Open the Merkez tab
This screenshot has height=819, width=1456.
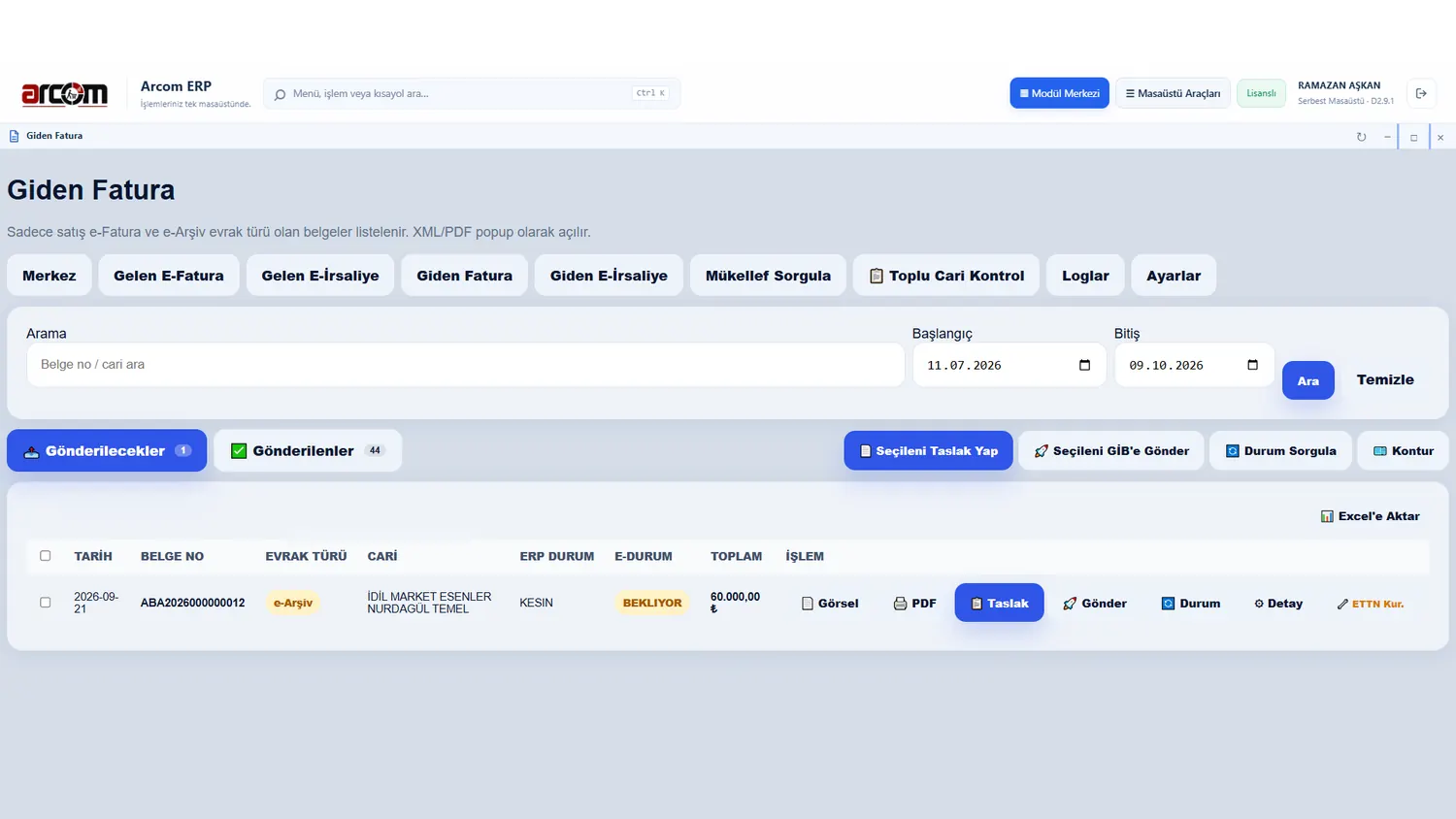tap(50, 276)
